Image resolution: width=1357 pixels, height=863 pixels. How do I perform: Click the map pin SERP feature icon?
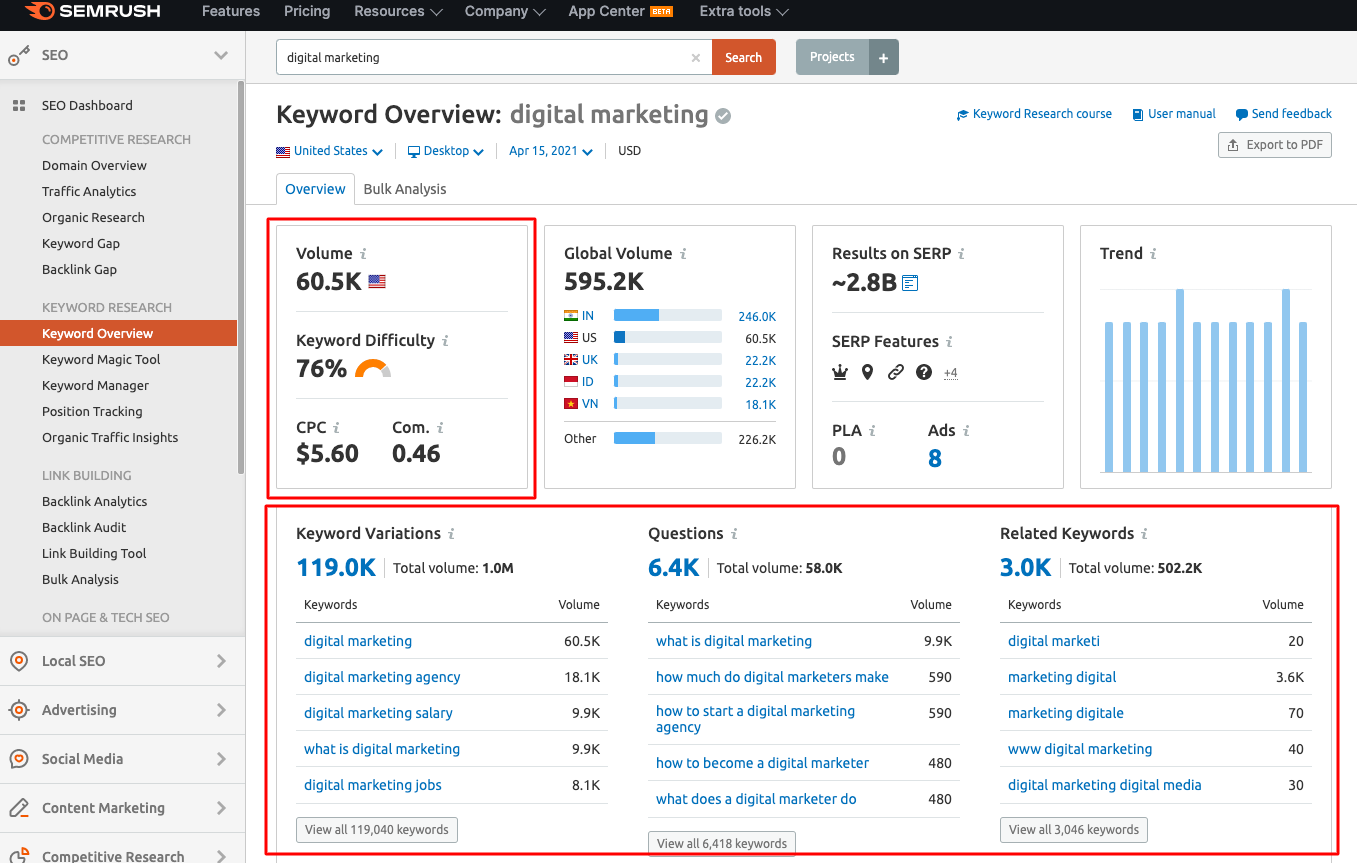click(x=867, y=372)
